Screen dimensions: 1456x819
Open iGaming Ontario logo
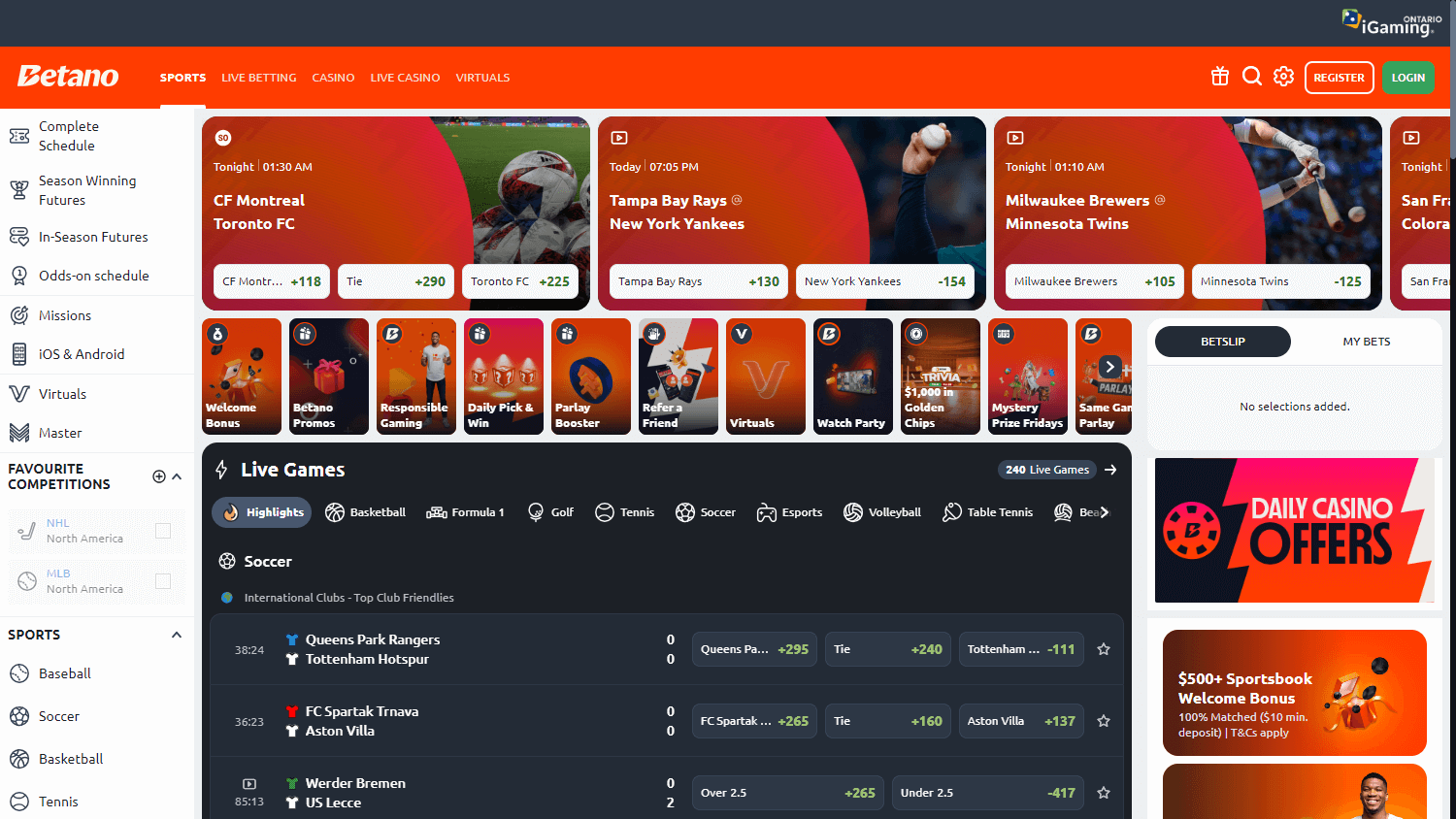pyautogui.click(x=1392, y=21)
